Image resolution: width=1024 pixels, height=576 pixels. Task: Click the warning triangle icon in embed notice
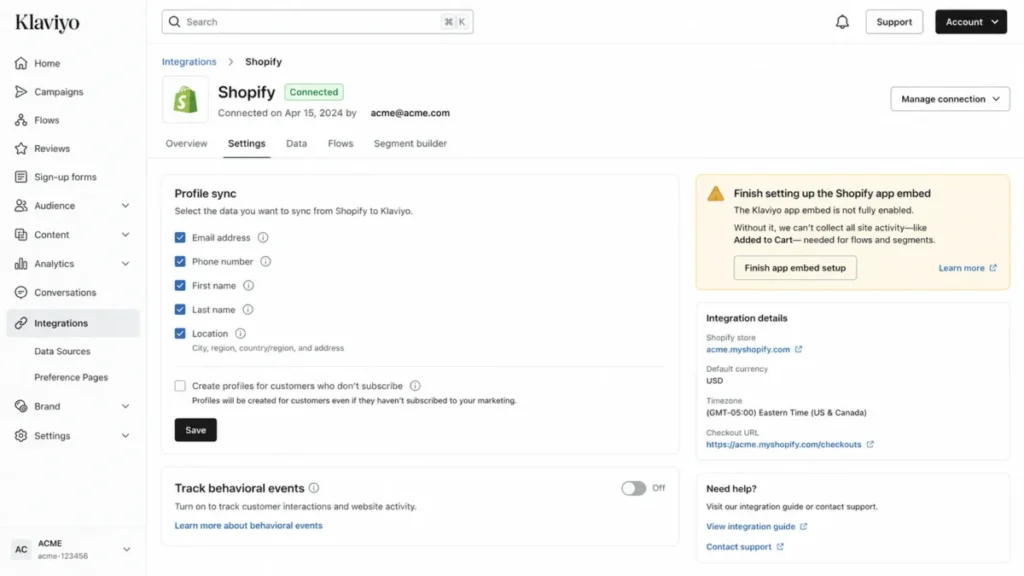tap(715, 193)
